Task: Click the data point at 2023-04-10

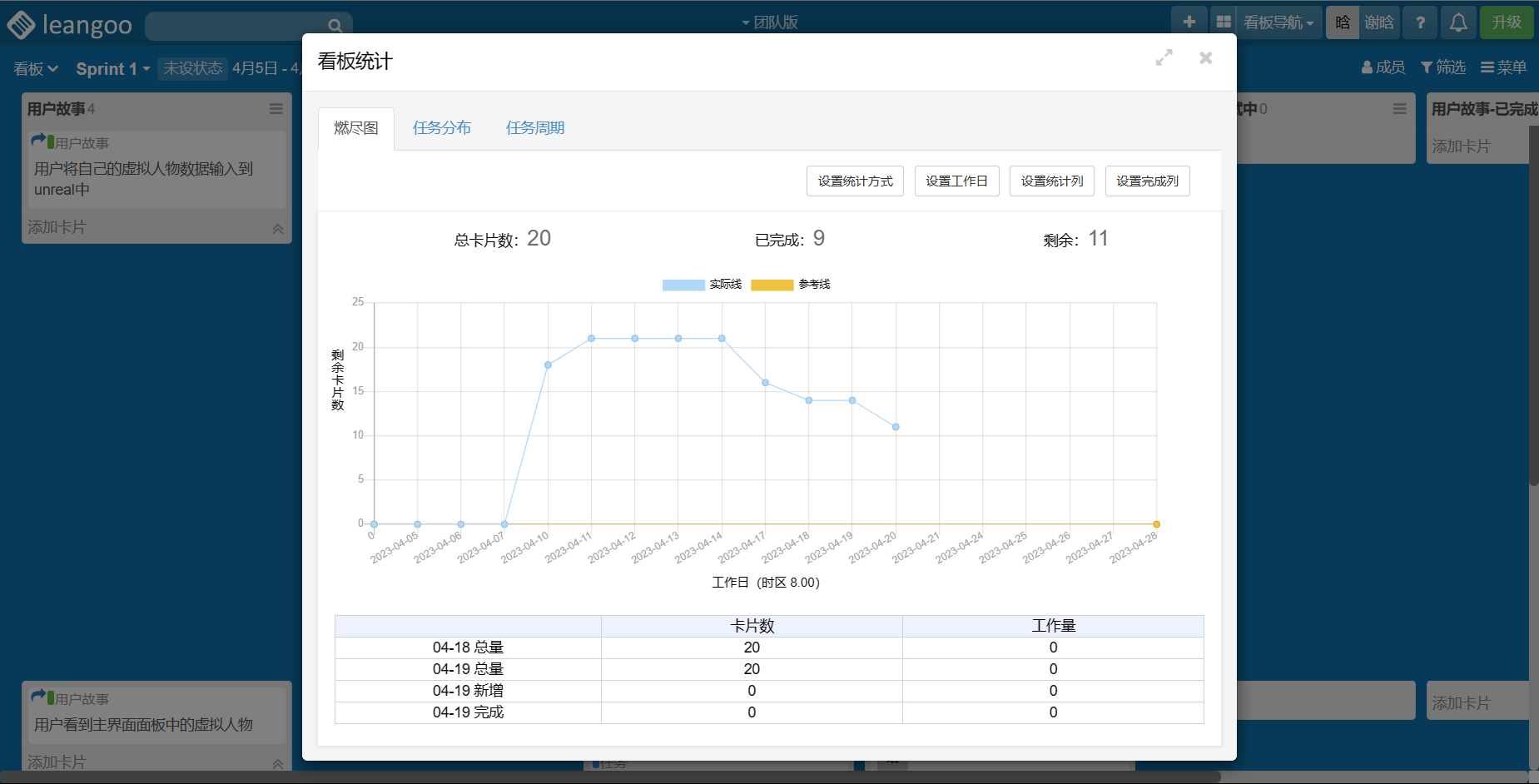Action: coord(548,365)
